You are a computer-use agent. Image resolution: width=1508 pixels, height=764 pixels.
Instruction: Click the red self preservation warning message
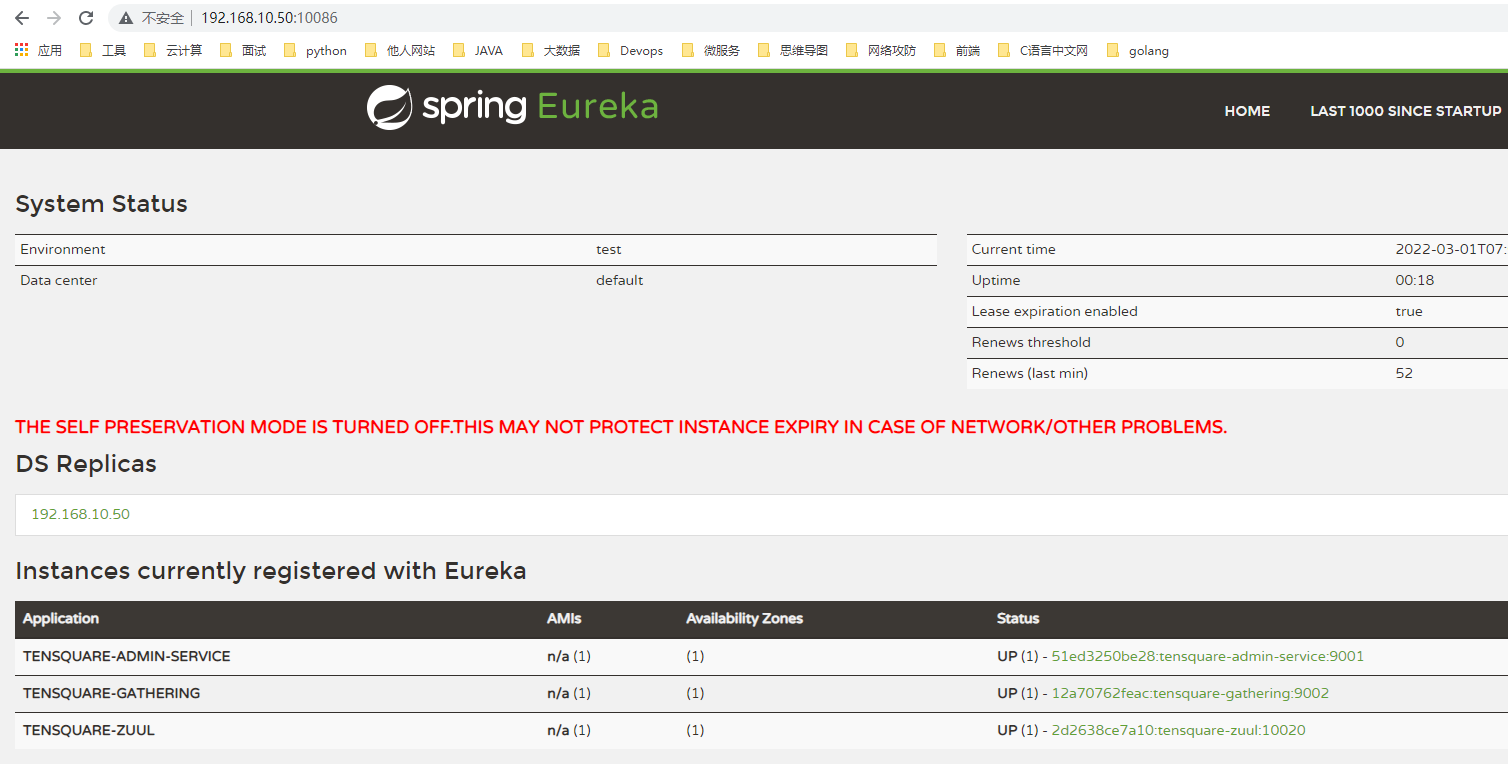[x=621, y=427]
